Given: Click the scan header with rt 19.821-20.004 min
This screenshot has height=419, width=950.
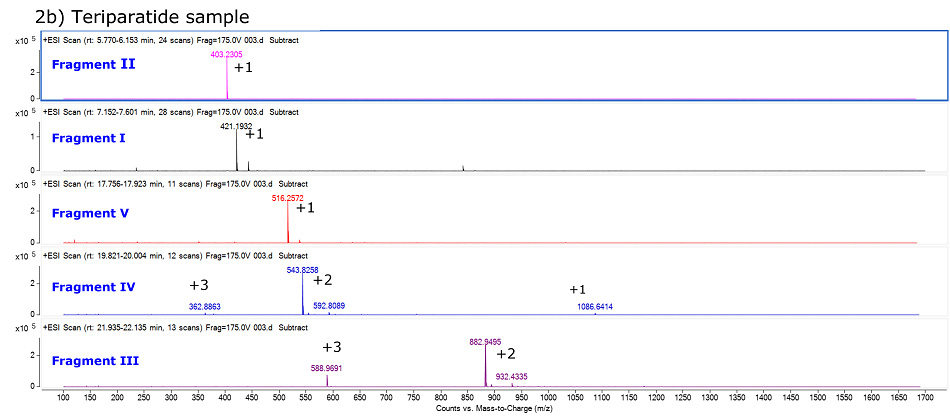Looking at the screenshot, I should point(176,256).
